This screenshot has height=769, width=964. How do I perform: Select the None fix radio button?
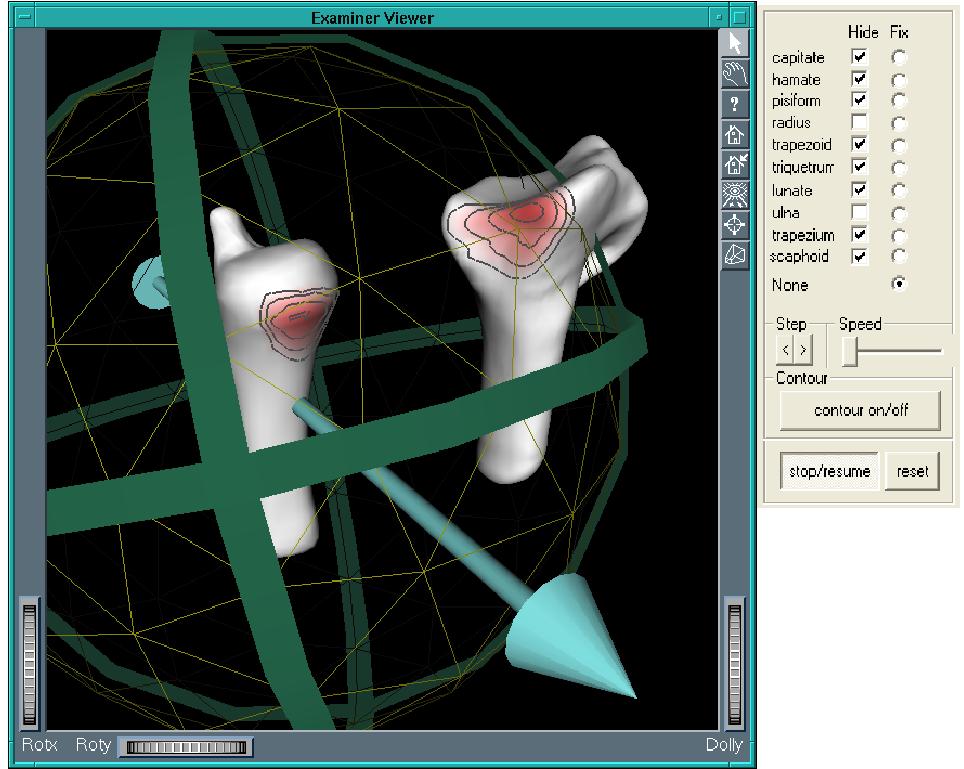(899, 283)
